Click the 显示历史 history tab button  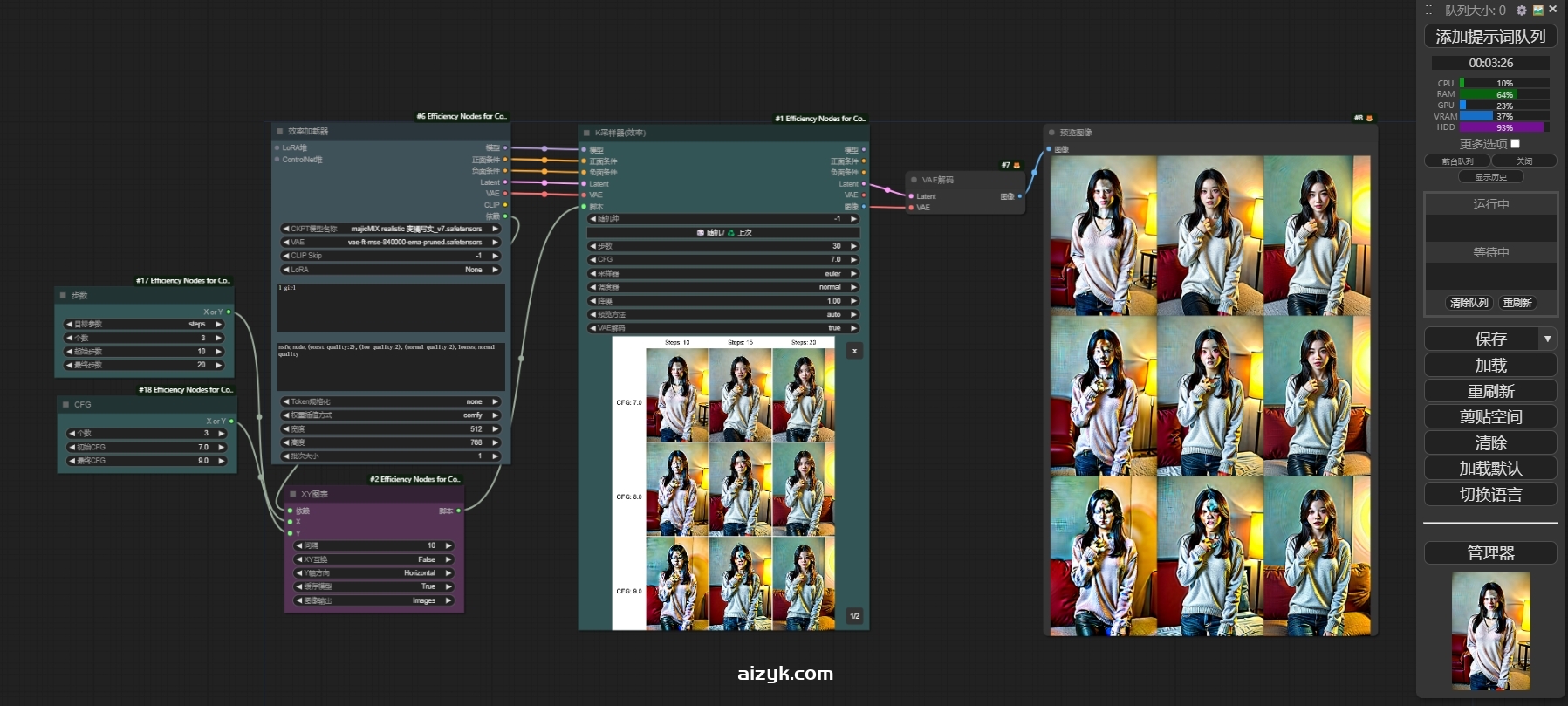tap(1490, 177)
